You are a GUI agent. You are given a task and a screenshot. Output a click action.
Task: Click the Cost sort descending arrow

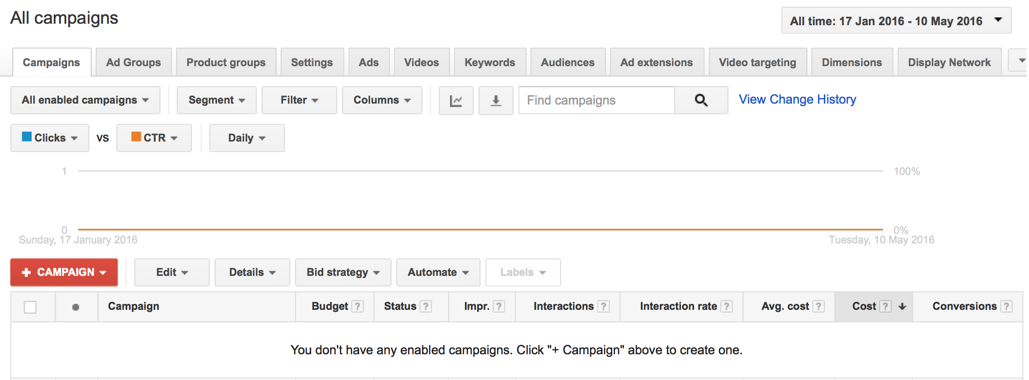pos(902,306)
